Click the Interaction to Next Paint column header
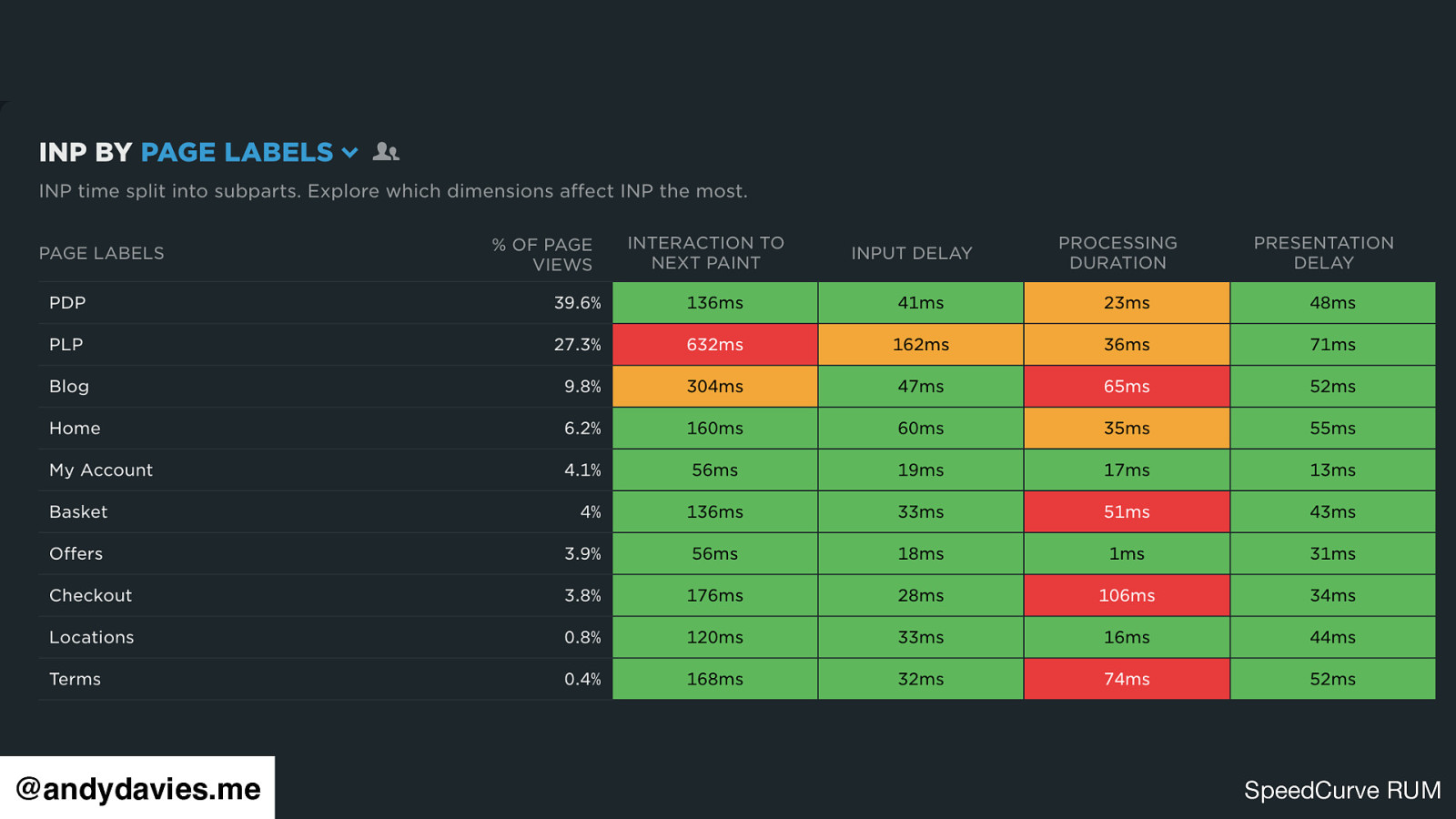Image resolution: width=1456 pixels, height=819 pixels. [705, 253]
